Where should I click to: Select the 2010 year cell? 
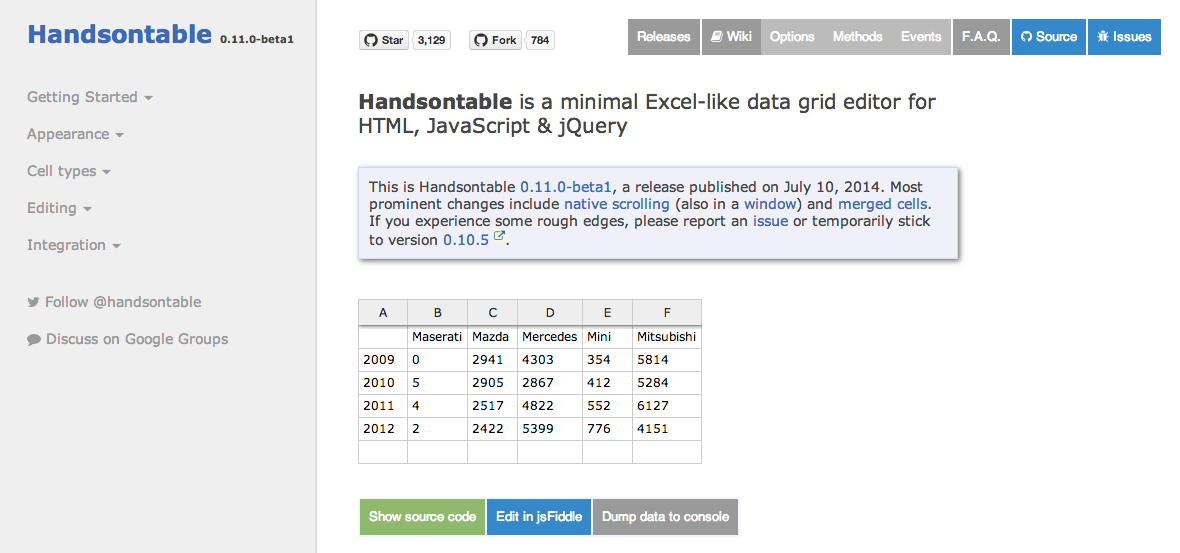coord(383,383)
